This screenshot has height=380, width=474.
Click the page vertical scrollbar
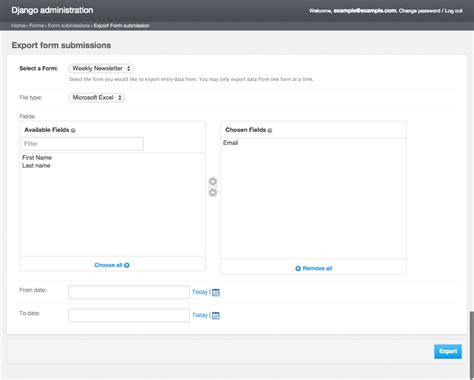pyautogui.click(x=472, y=345)
